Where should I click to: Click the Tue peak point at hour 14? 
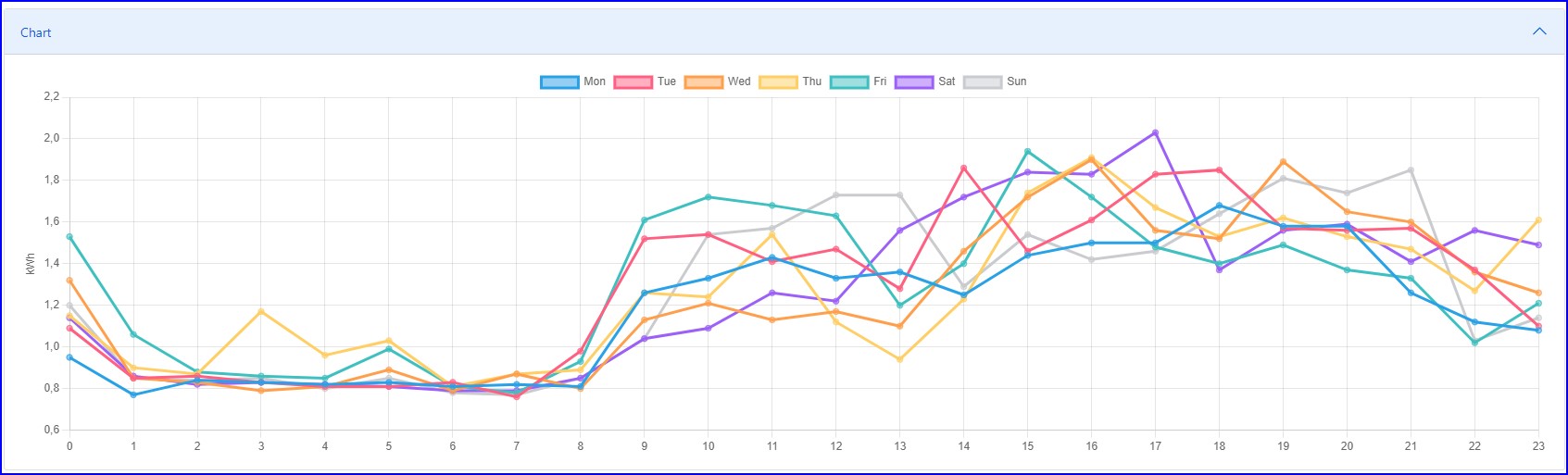(x=963, y=168)
